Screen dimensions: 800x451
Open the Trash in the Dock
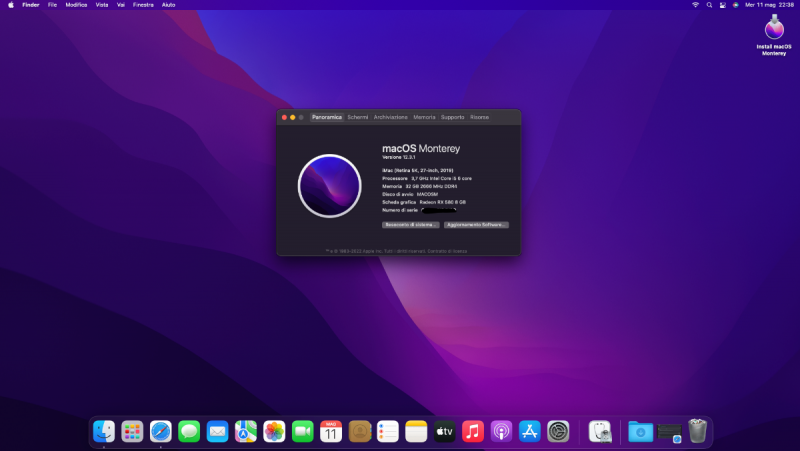pos(697,431)
